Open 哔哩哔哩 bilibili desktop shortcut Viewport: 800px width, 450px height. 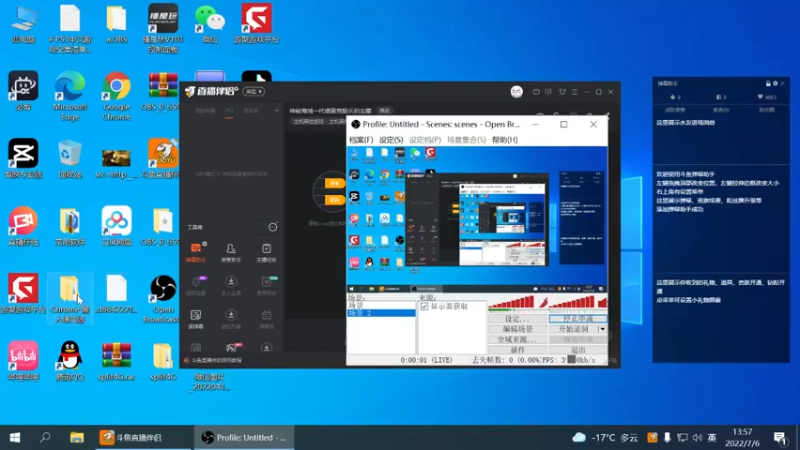23,361
